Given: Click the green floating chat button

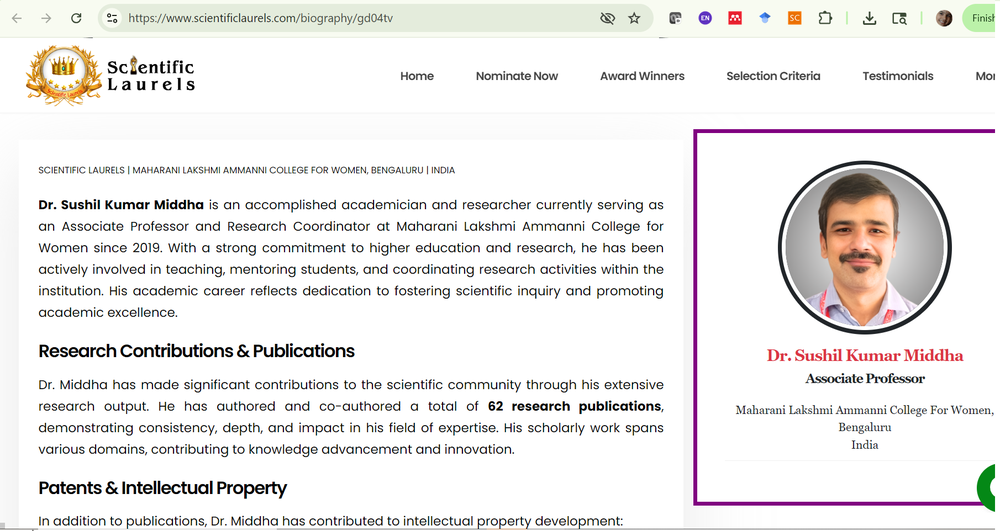Looking at the screenshot, I should (x=989, y=487).
